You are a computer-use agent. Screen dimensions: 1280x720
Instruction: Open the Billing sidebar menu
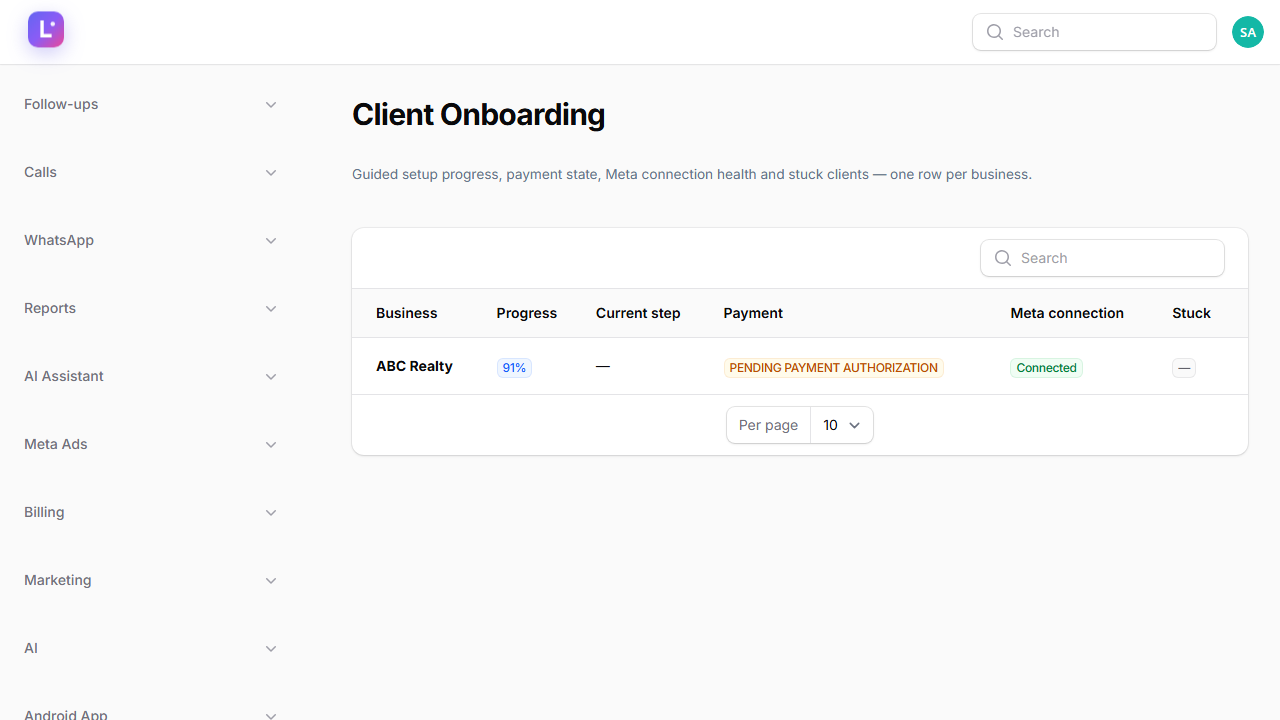(150, 512)
